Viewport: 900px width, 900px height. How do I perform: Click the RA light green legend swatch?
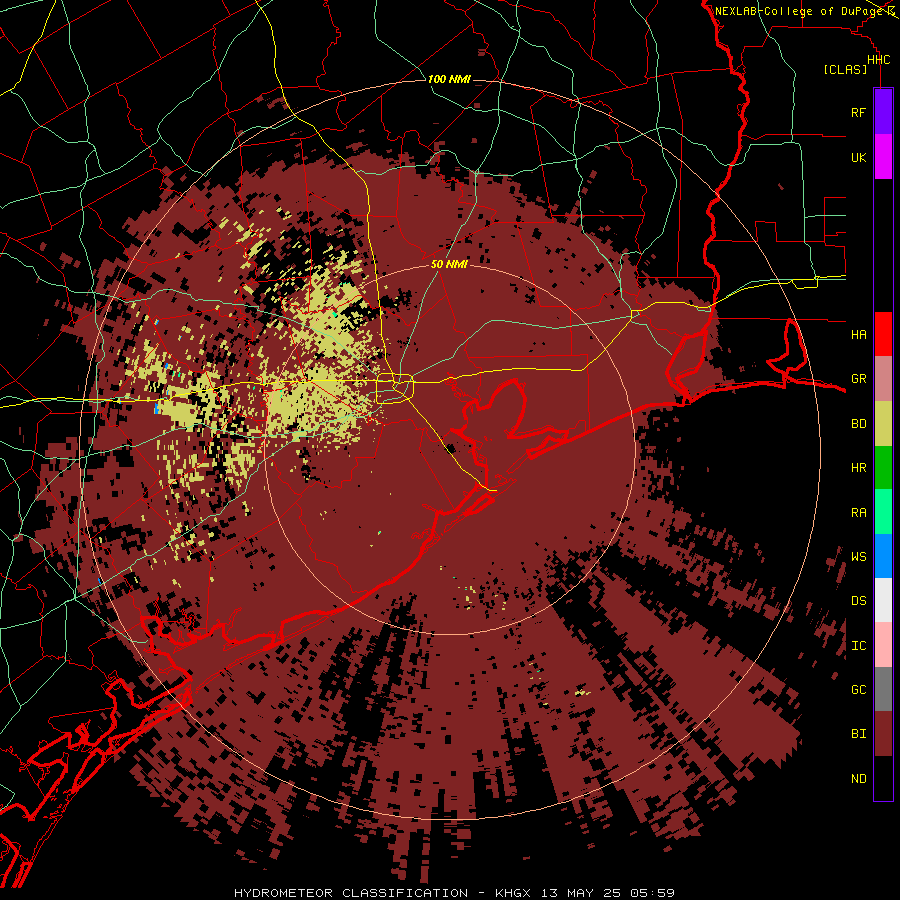coord(883,512)
